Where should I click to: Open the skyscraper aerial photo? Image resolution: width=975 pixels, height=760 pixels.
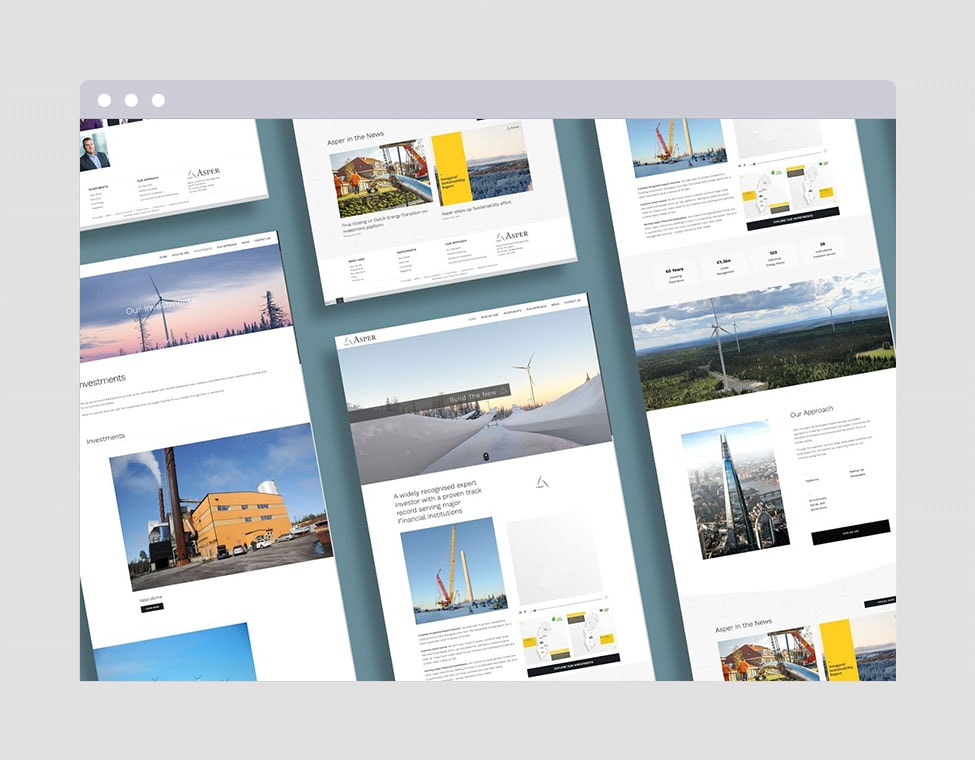[x=736, y=490]
